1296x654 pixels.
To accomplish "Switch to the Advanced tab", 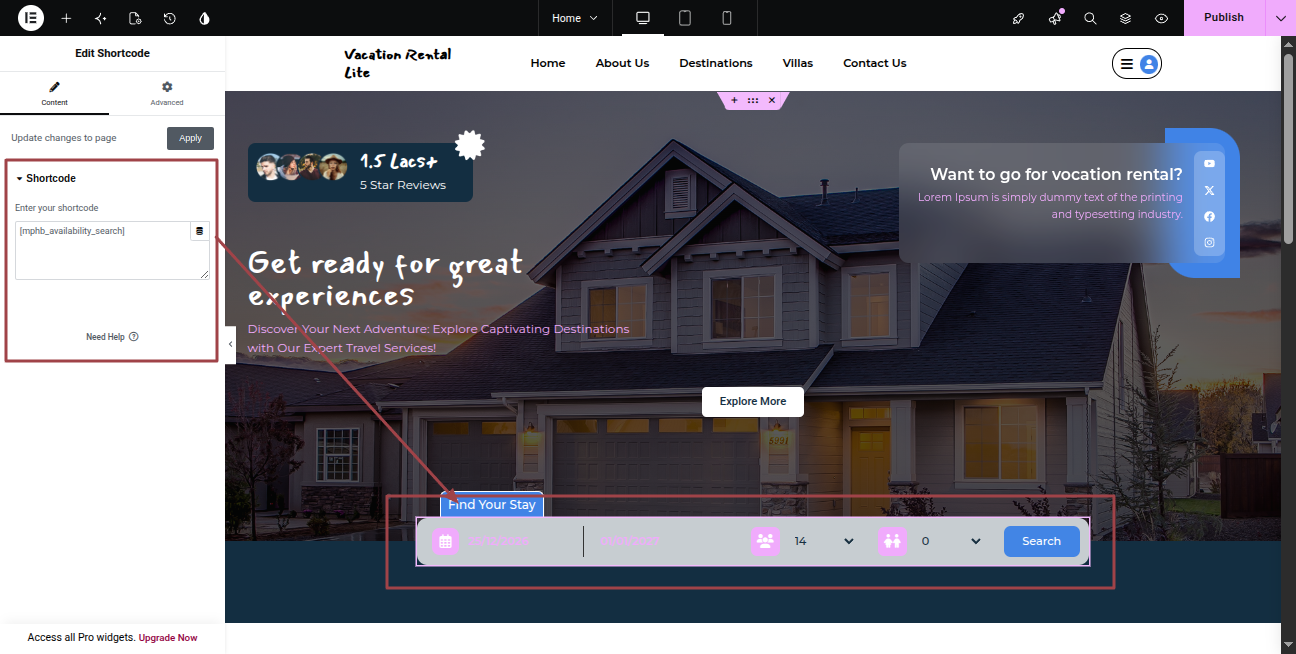I will point(167,93).
